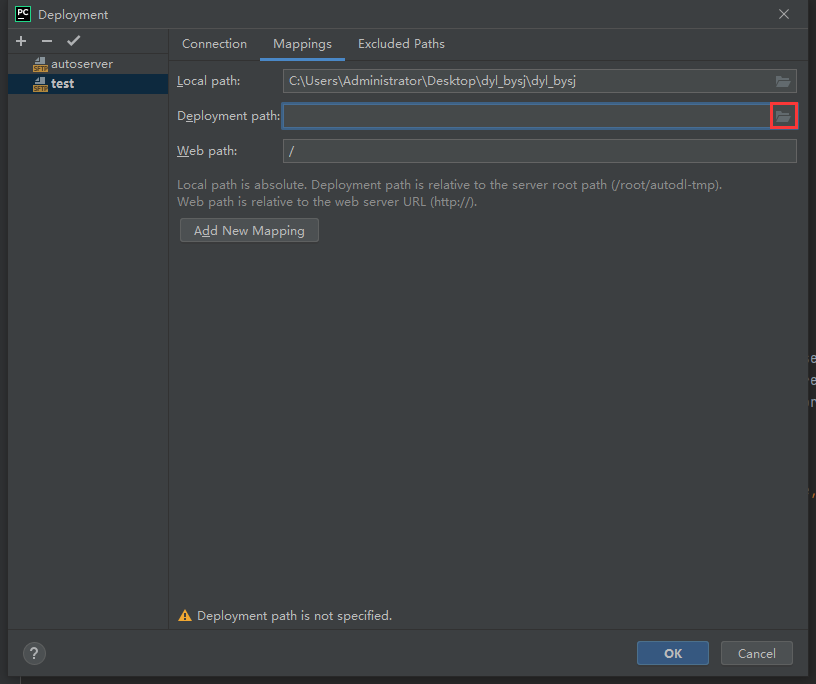Image resolution: width=816 pixels, height=684 pixels.
Task: Click the warning icon in the status message
Action: coord(185,615)
